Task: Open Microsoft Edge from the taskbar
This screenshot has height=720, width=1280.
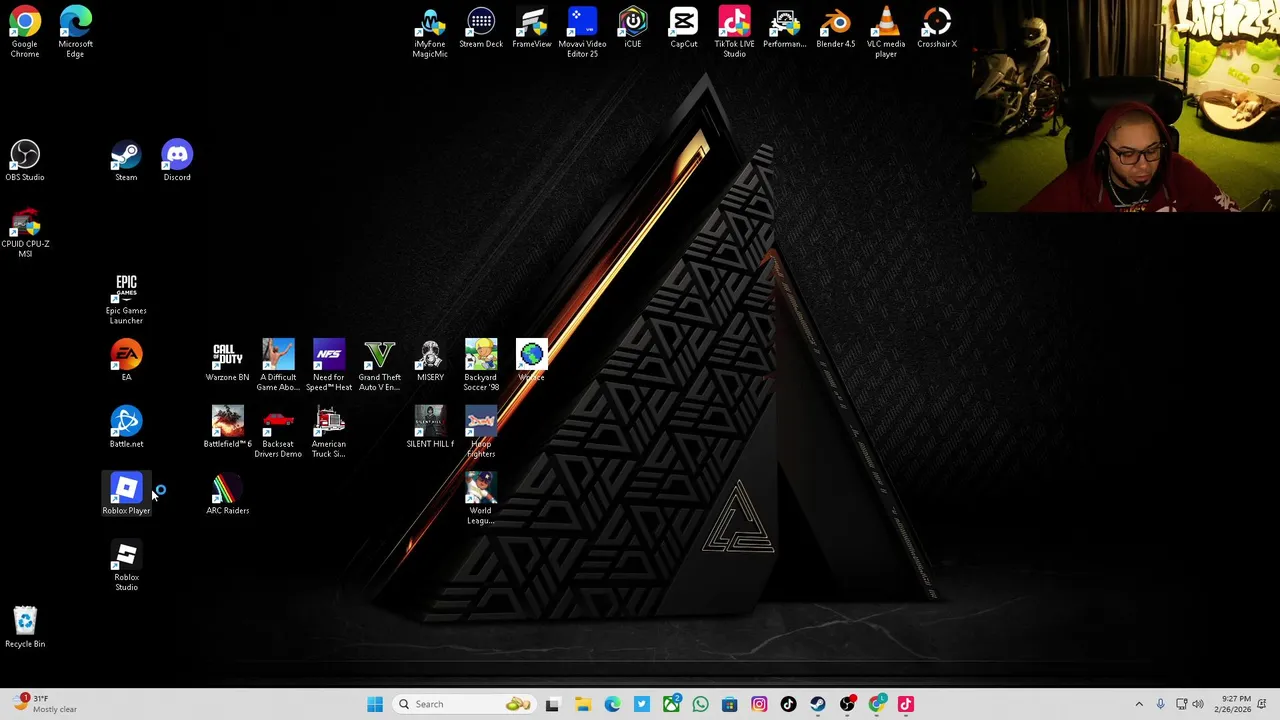Action: click(612, 704)
